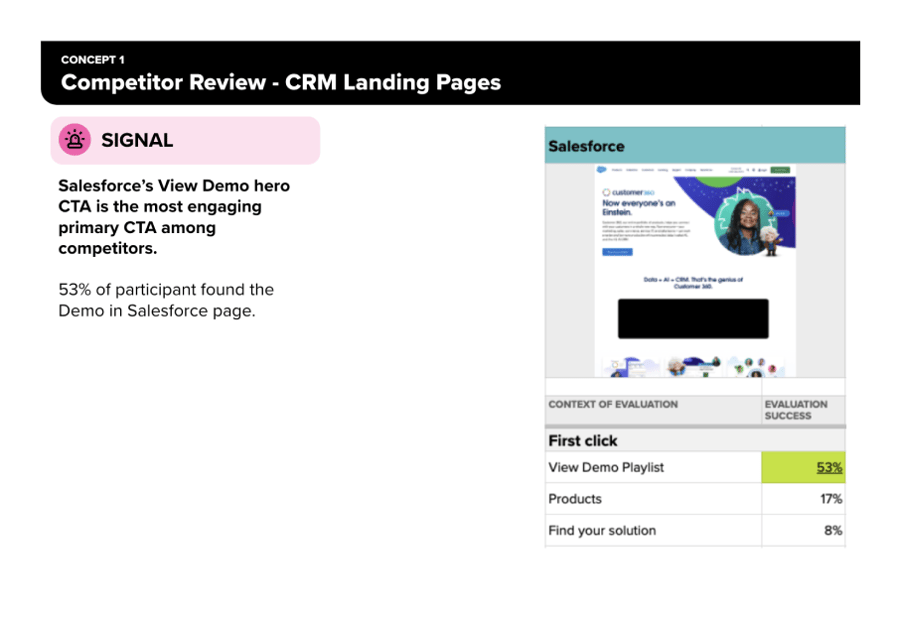
Task: Click the pink siren signal icon
Action: click(75, 140)
